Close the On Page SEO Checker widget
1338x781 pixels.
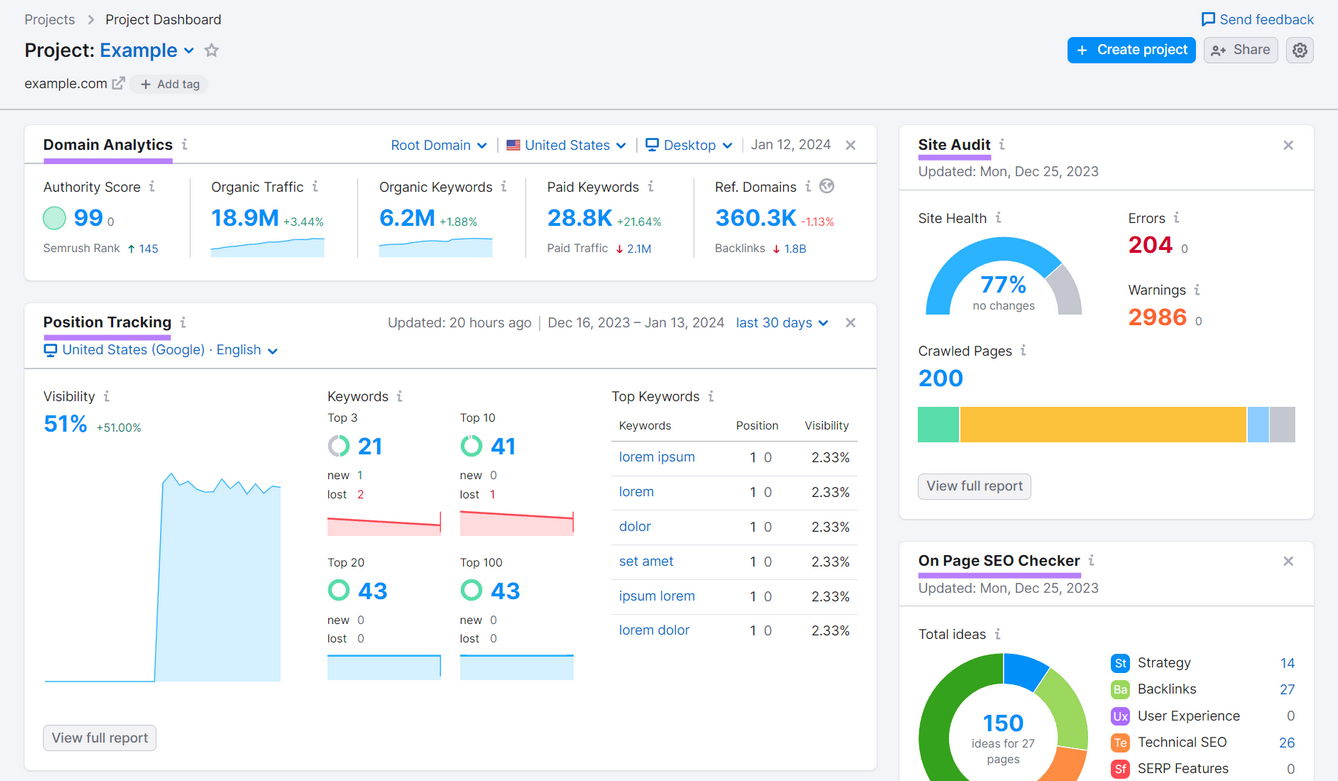(1288, 561)
